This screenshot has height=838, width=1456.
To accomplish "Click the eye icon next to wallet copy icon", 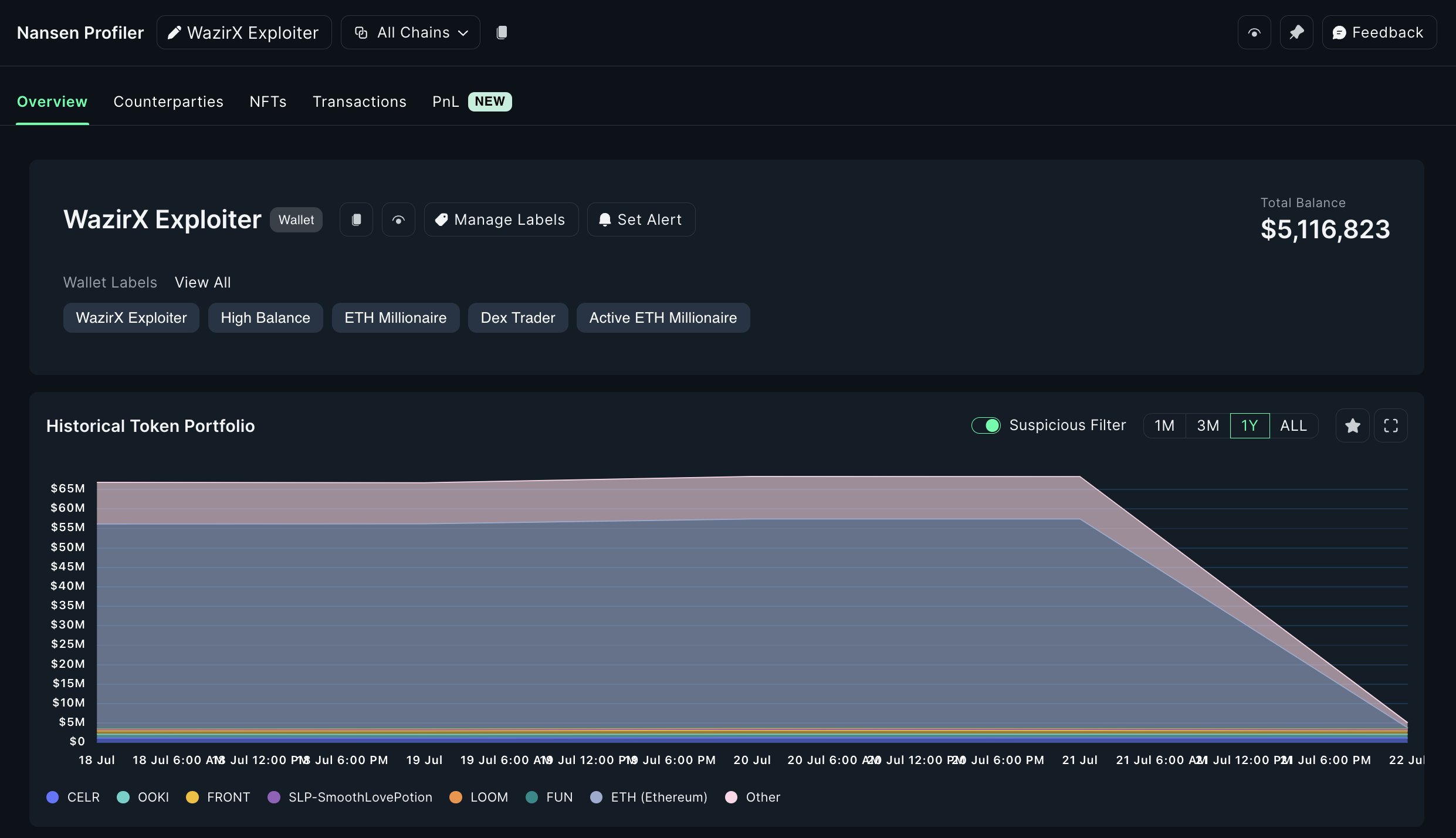I will click(x=398, y=219).
